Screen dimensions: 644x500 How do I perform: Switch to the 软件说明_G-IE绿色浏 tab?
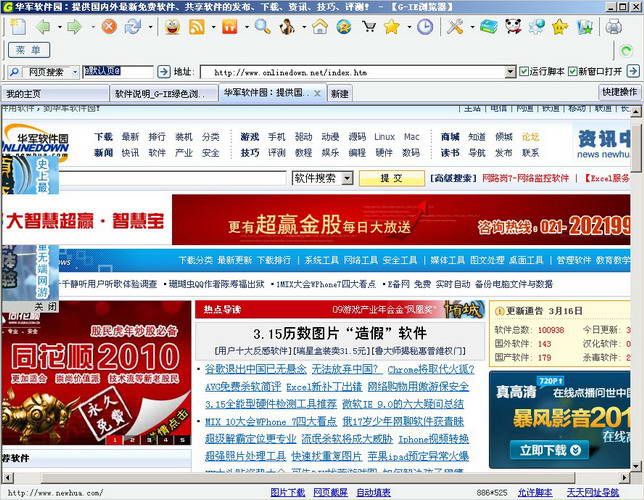pyautogui.click(x=164, y=93)
